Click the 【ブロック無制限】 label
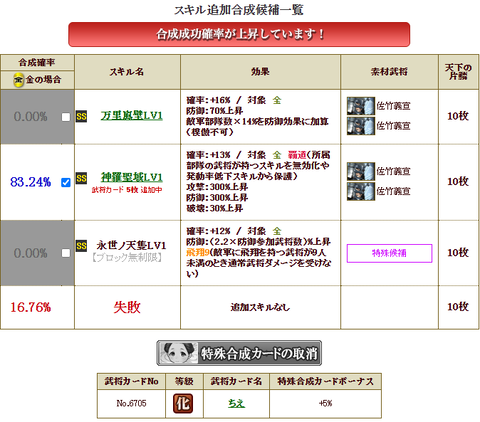This screenshot has height=422, width=480. coord(127,258)
